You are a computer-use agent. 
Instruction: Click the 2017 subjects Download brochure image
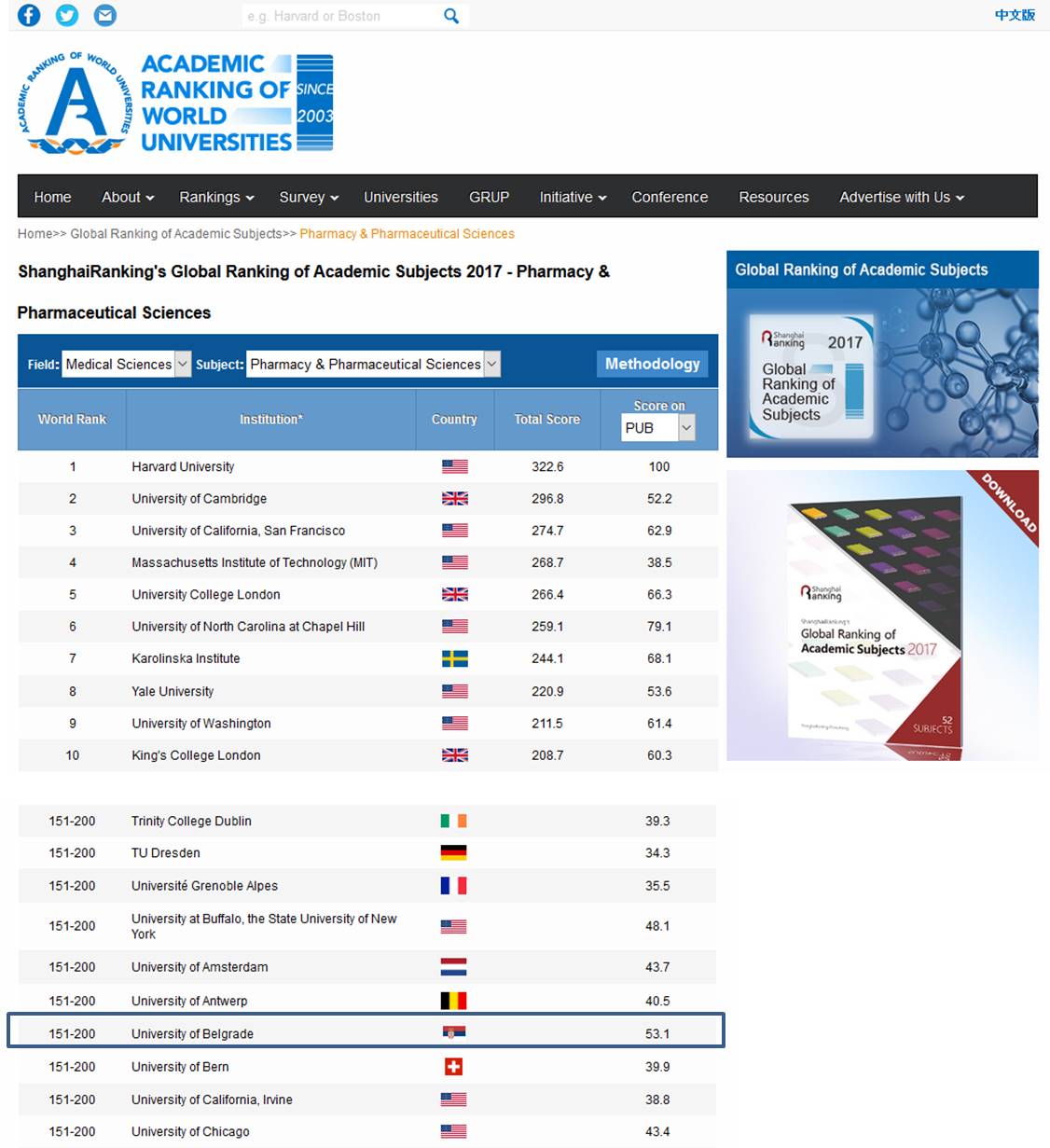(x=882, y=615)
